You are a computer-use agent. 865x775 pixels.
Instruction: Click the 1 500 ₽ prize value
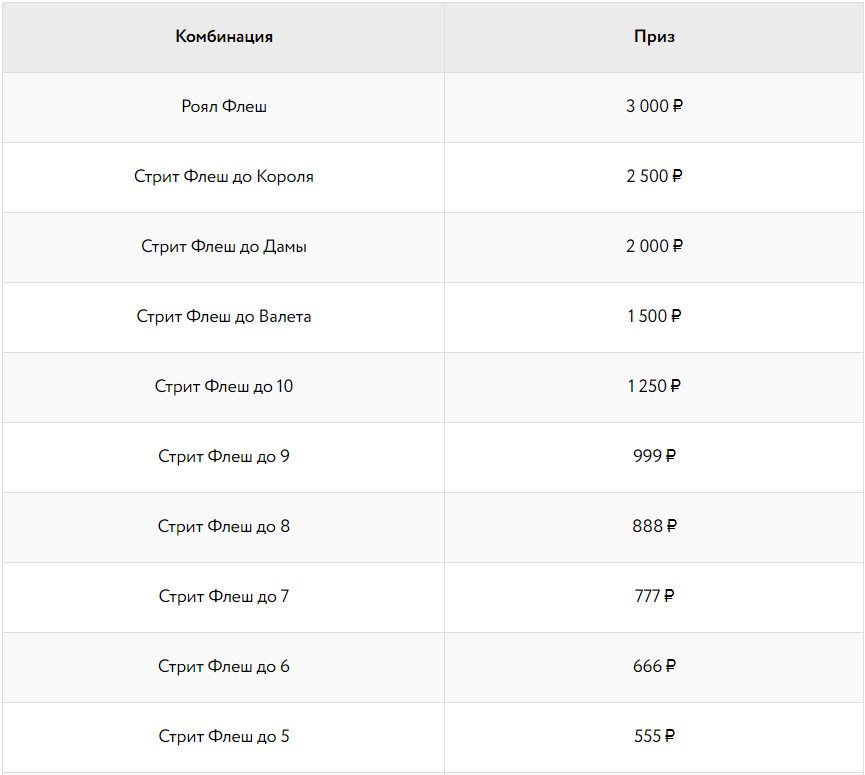click(x=654, y=317)
